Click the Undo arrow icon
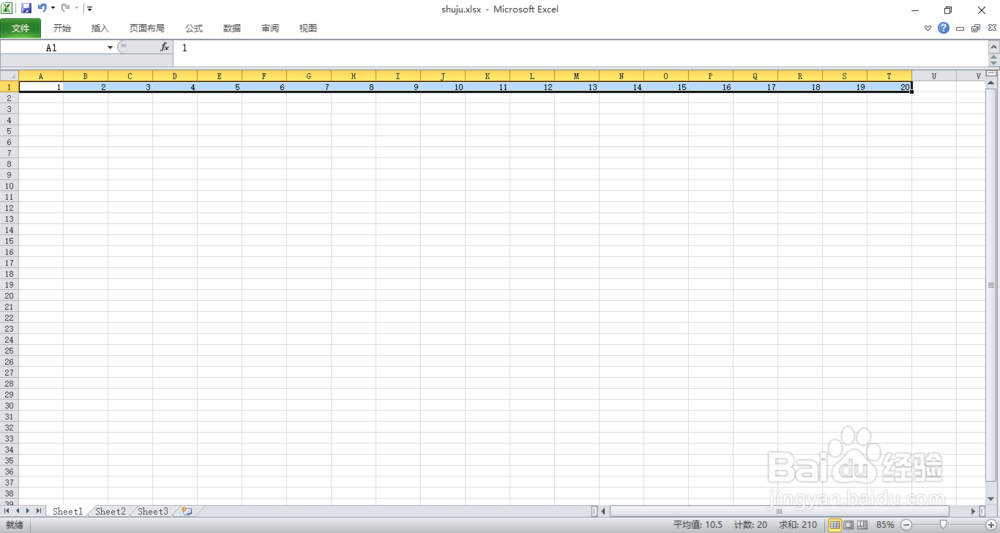Image resolution: width=1000 pixels, height=533 pixels. click(42, 8)
